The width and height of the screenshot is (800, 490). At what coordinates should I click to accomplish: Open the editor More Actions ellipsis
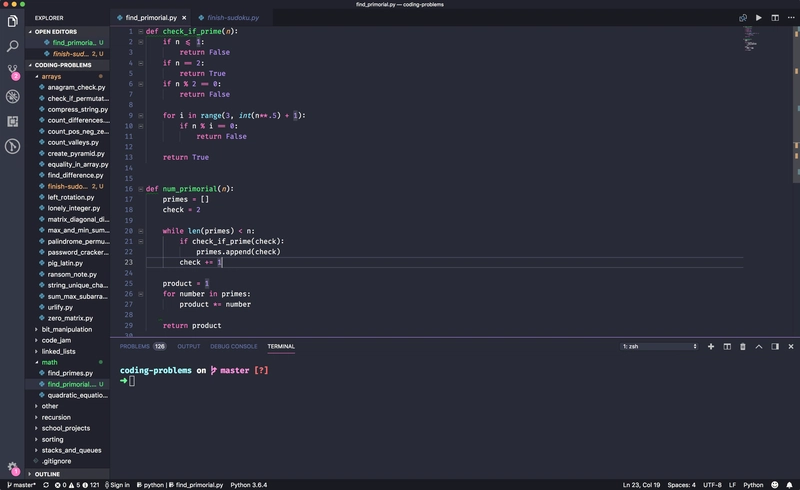click(x=791, y=17)
